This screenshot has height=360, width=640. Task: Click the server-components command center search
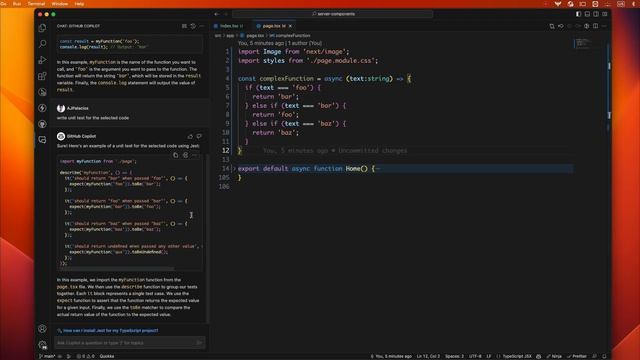(x=333, y=14)
